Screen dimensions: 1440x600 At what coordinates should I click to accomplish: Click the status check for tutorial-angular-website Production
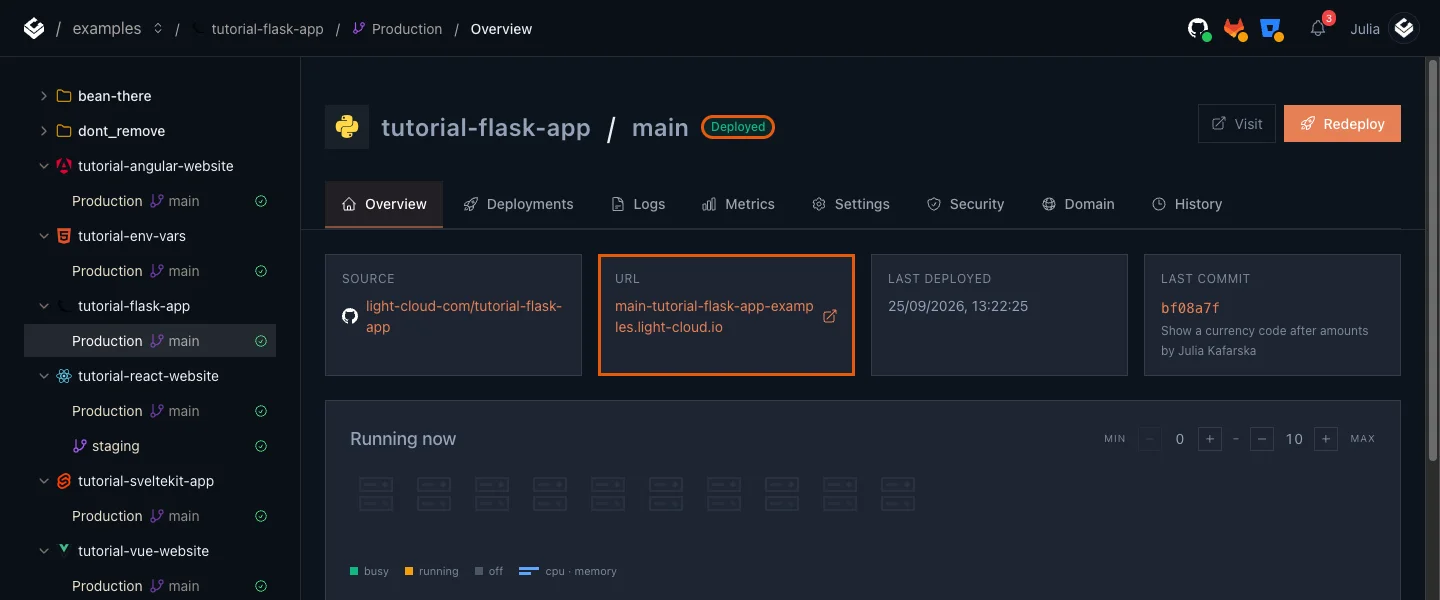[x=261, y=201]
